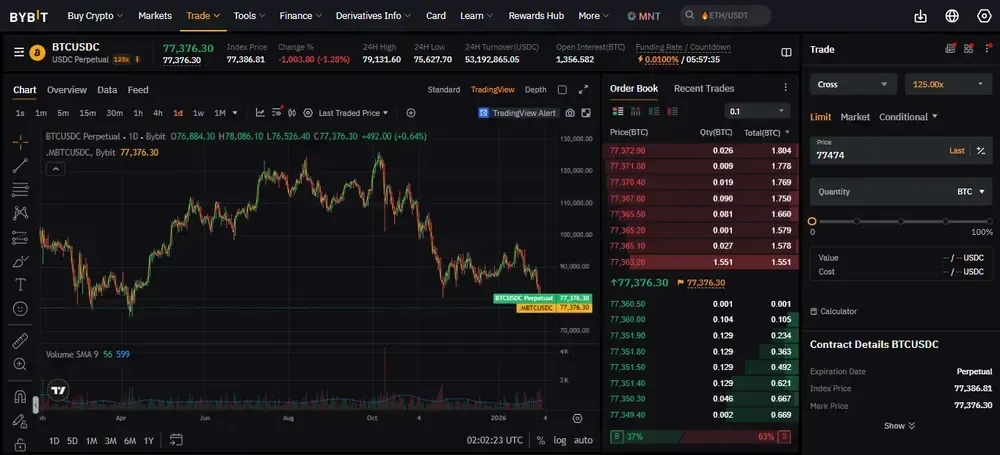Select the brush drawing tool
The image size is (1000, 455).
(x=20, y=261)
